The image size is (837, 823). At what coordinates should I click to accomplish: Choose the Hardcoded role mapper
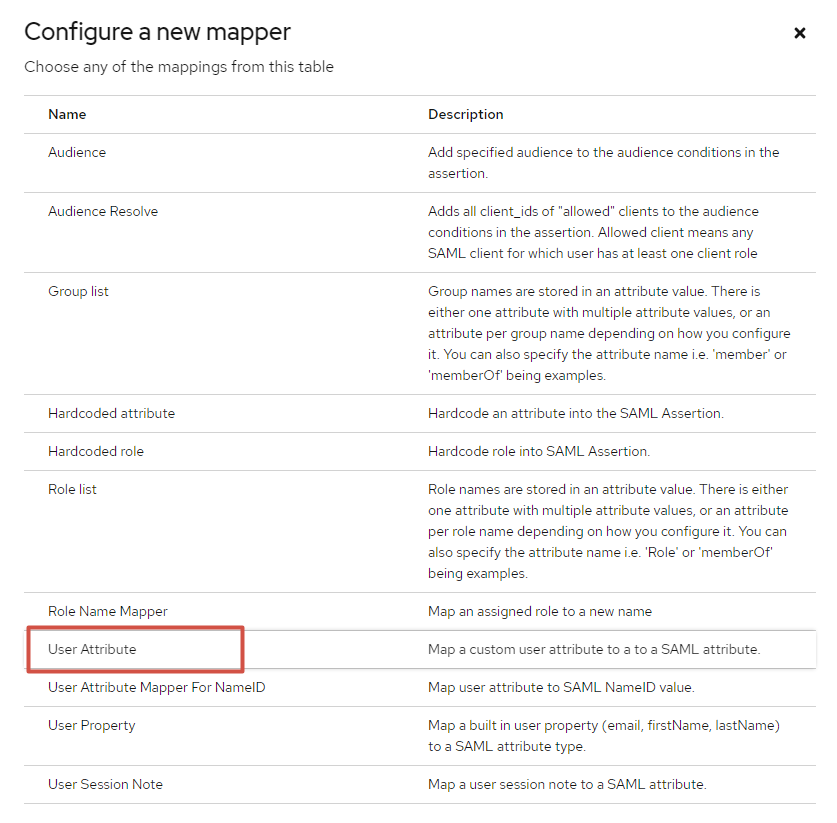(96, 451)
